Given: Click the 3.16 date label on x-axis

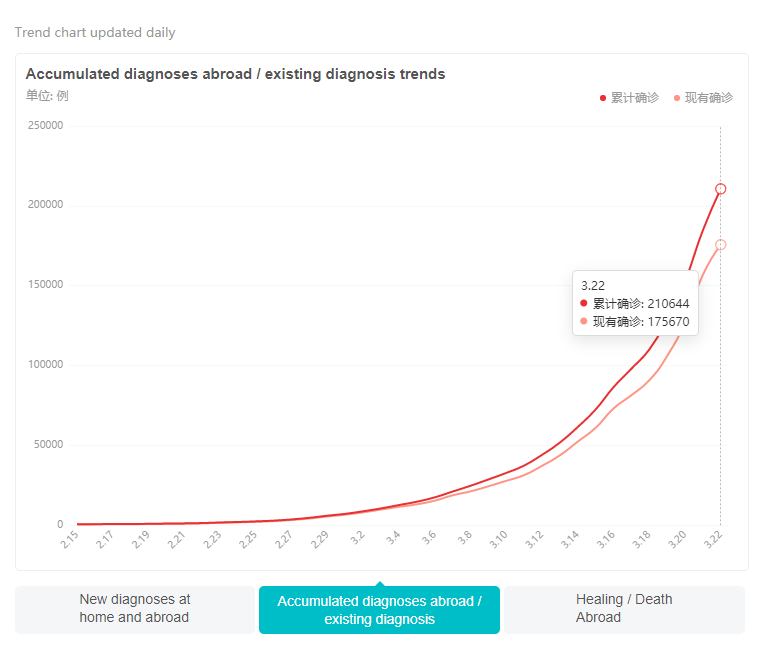Looking at the screenshot, I should (x=605, y=540).
